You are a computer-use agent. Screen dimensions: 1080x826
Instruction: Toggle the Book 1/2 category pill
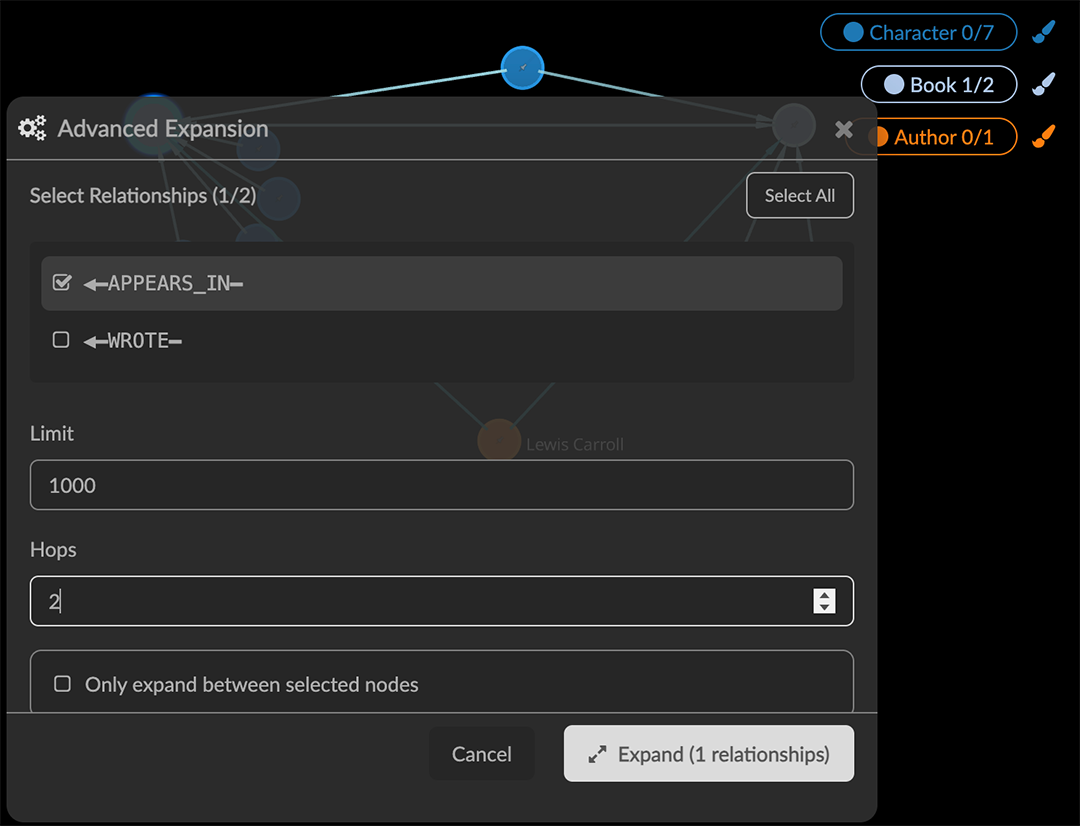[938, 85]
